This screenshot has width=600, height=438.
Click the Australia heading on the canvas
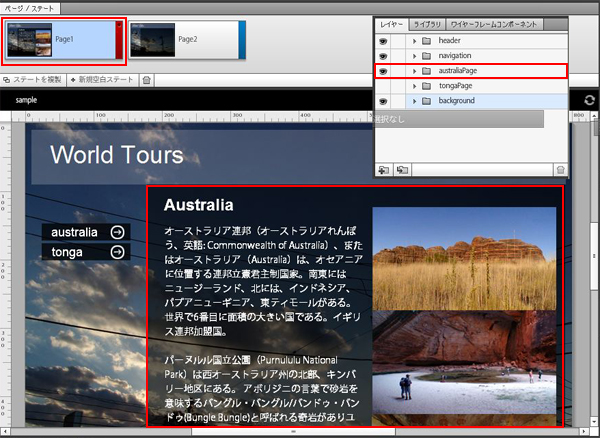tap(198, 205)
